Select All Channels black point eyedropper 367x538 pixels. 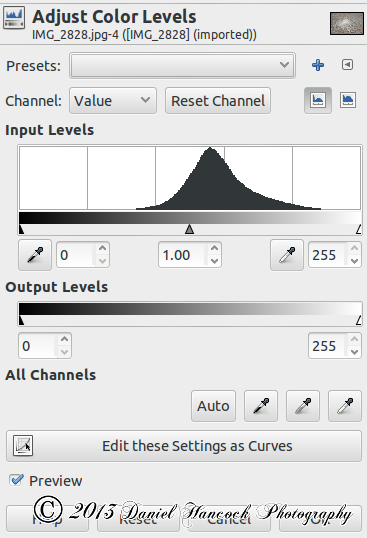coord(261,406)
